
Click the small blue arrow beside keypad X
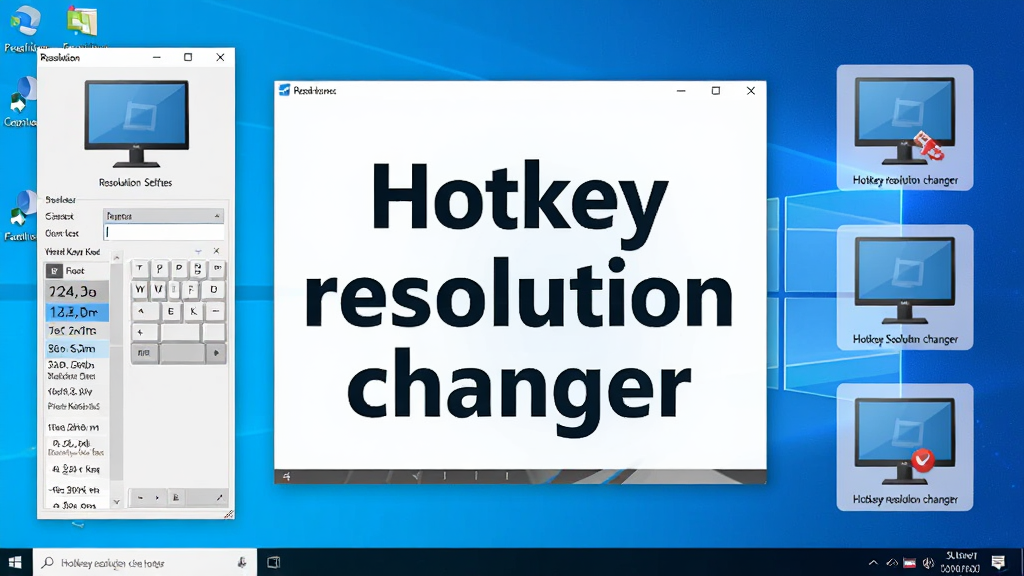pos(199,251)
